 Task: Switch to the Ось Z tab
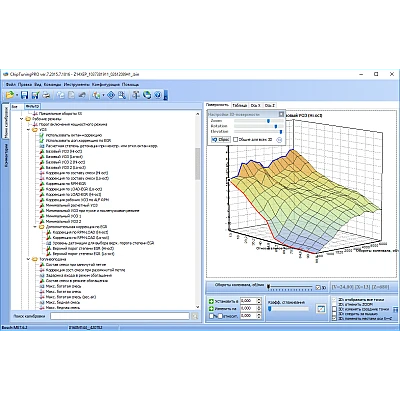[x=270, y=105]
